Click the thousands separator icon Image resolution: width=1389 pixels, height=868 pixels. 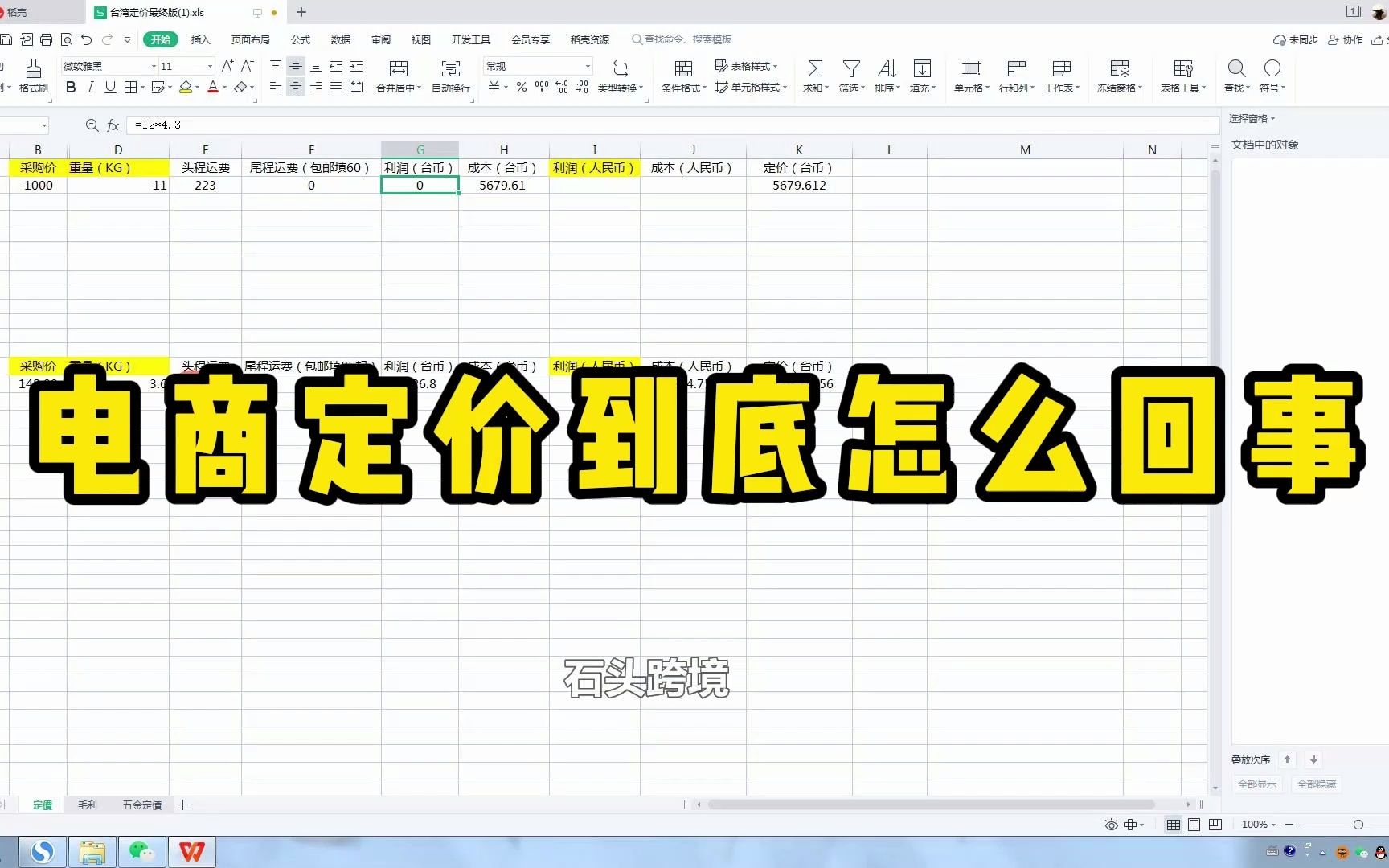tap(542, 88)
